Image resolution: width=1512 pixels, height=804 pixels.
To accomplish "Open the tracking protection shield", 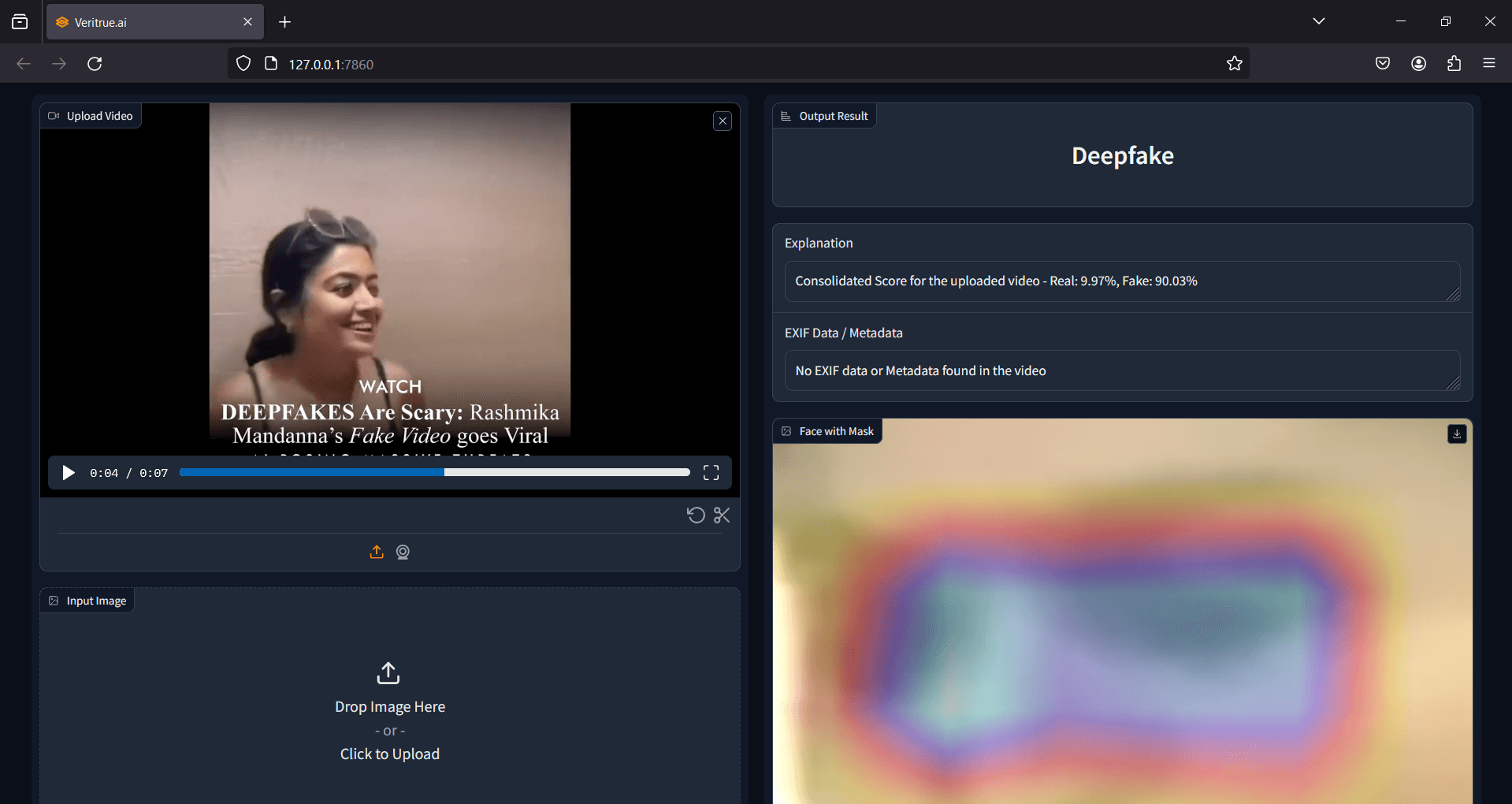I will click(243, 64).
